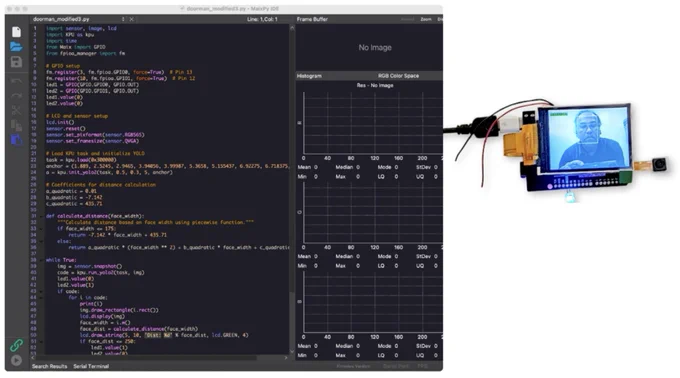
Task: Click the Copy icon in the sidebar
Action: [16, 125]
